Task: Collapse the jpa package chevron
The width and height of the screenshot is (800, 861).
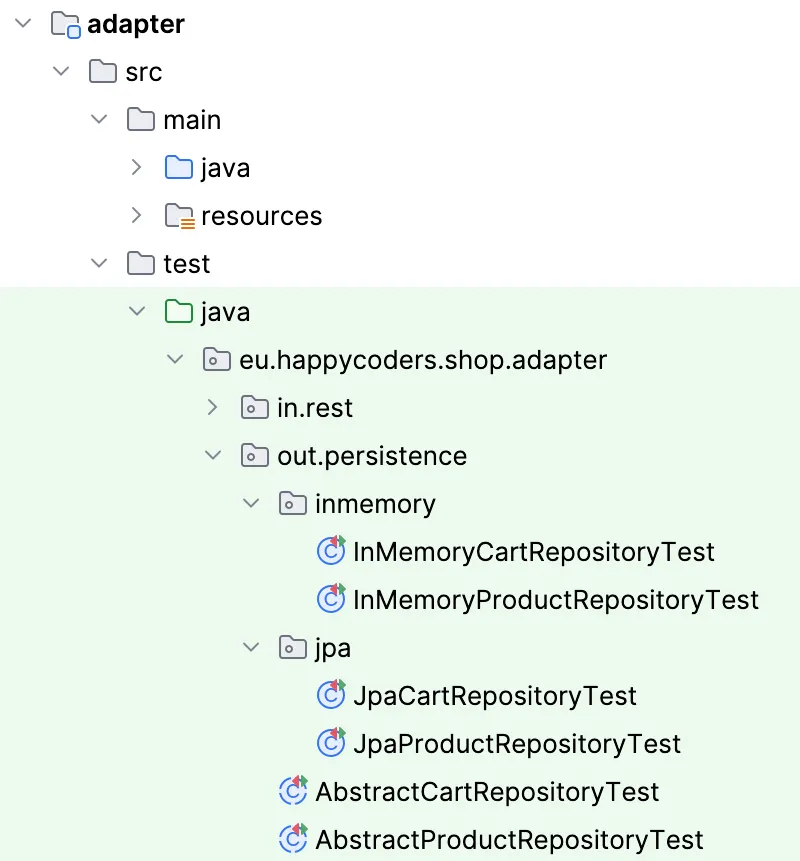Action: [x=251, y=647]
